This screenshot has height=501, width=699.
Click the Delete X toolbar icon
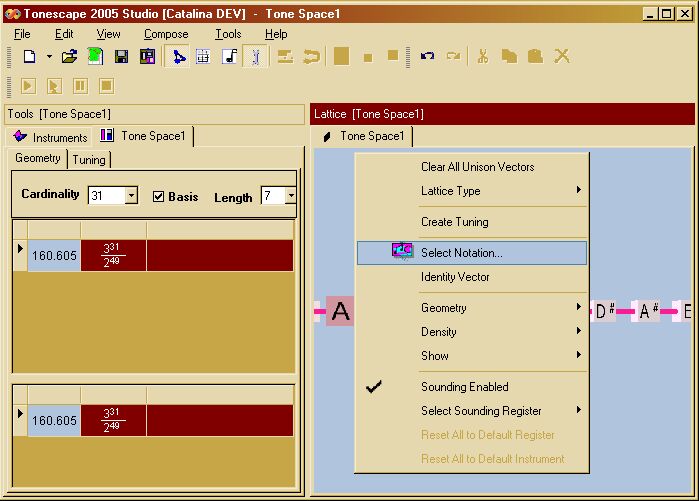562,56
